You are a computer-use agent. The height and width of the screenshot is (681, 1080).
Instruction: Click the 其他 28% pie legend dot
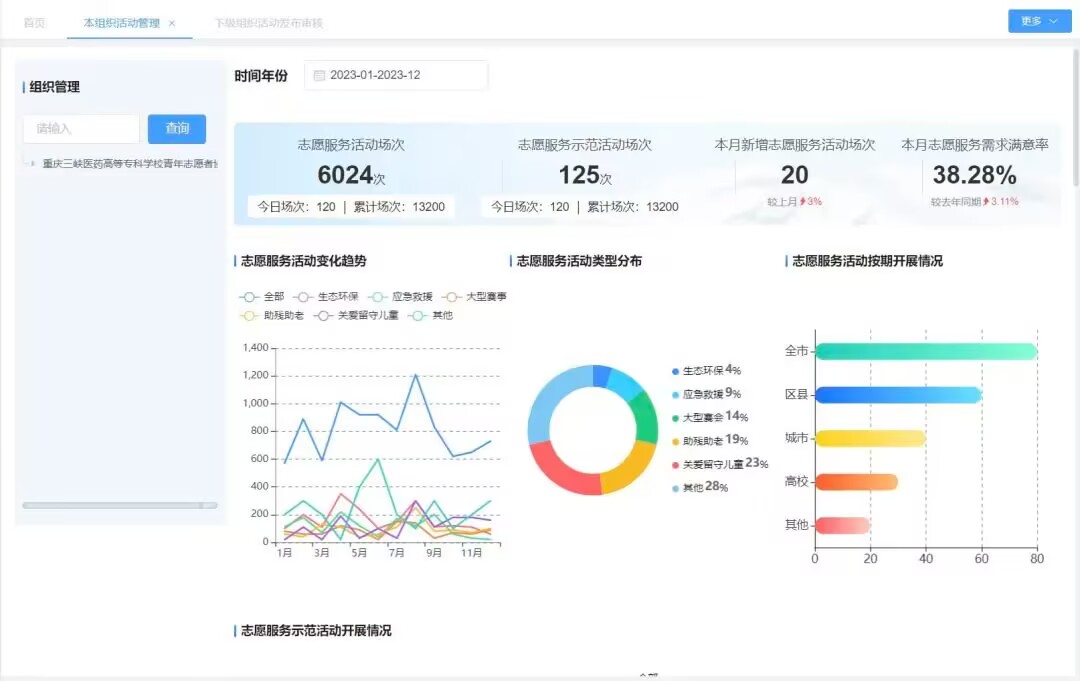point(676,488)
